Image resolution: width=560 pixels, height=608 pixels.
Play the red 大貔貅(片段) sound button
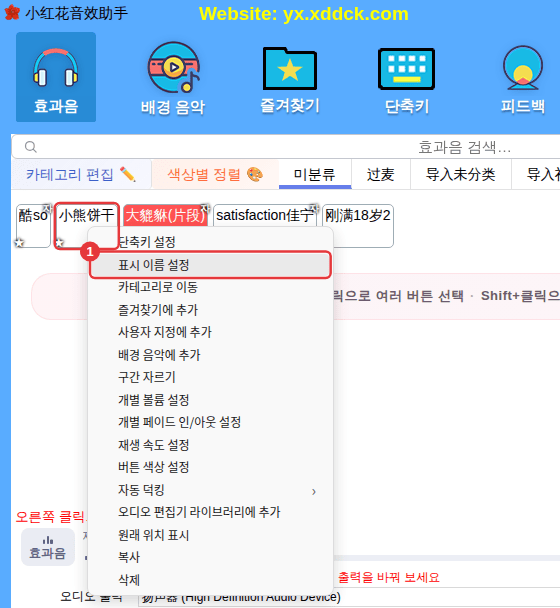[x=165, y=215]
